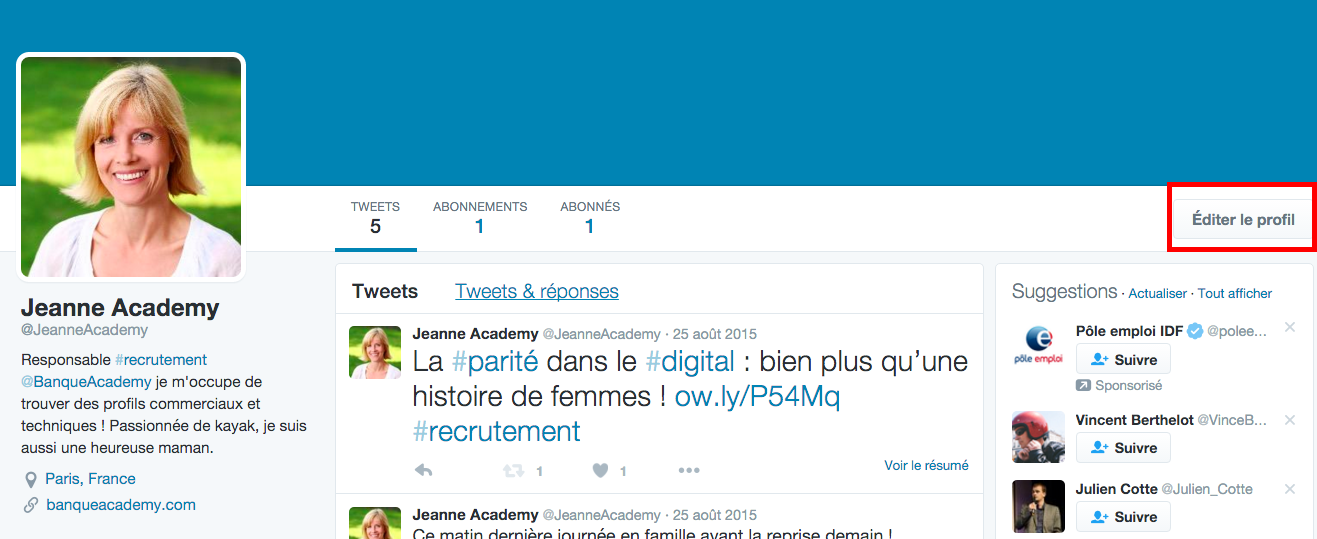Like the parité tweet with the heart icon
The height and width of the screenshot is (539, 1317).
[601, 470]
